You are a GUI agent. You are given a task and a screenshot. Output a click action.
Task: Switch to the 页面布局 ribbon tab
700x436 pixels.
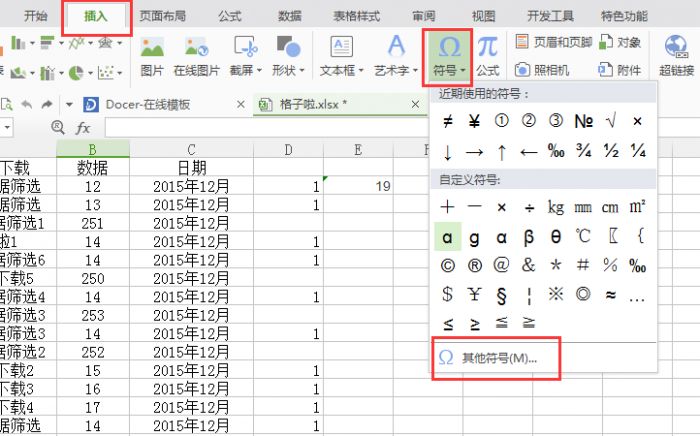pyautogui.click(x=162, y=16)
